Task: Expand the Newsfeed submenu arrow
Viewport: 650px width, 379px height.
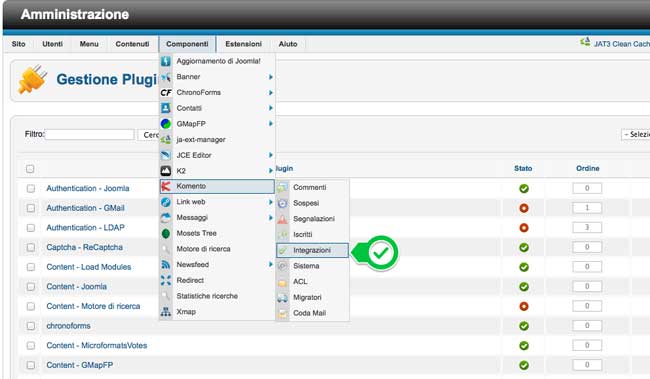Action: point(270,265)
